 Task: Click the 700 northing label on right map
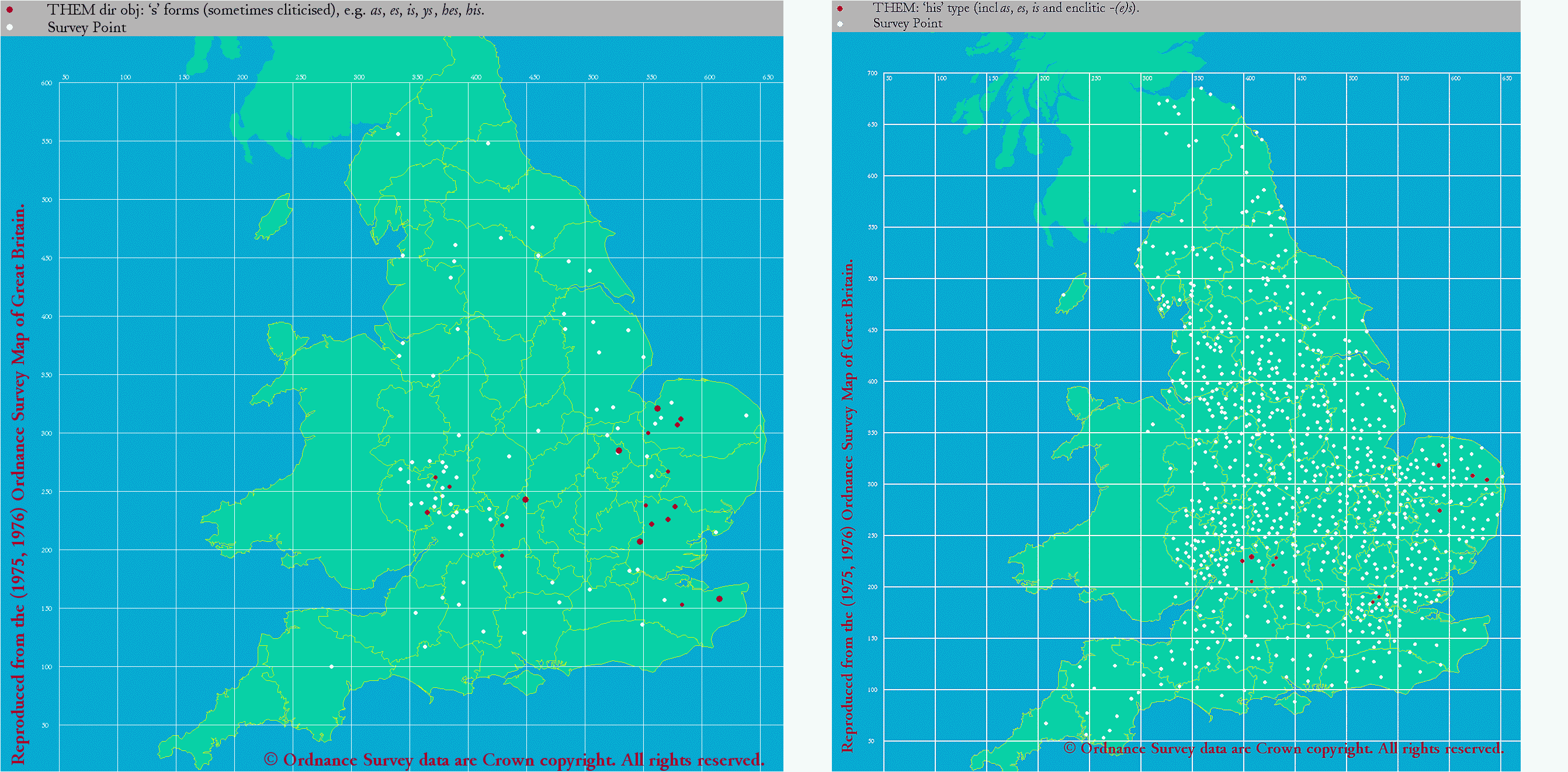(872, 73)
